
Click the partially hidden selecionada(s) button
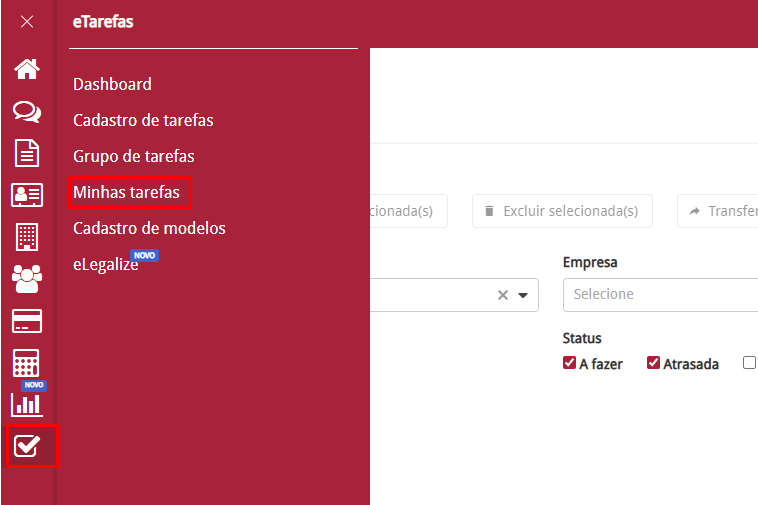pos(408,211)
